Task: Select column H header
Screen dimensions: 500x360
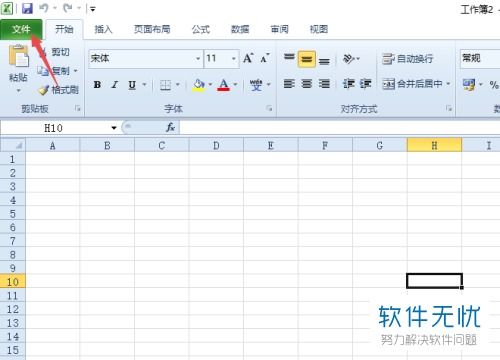Action: click(434, 146)
